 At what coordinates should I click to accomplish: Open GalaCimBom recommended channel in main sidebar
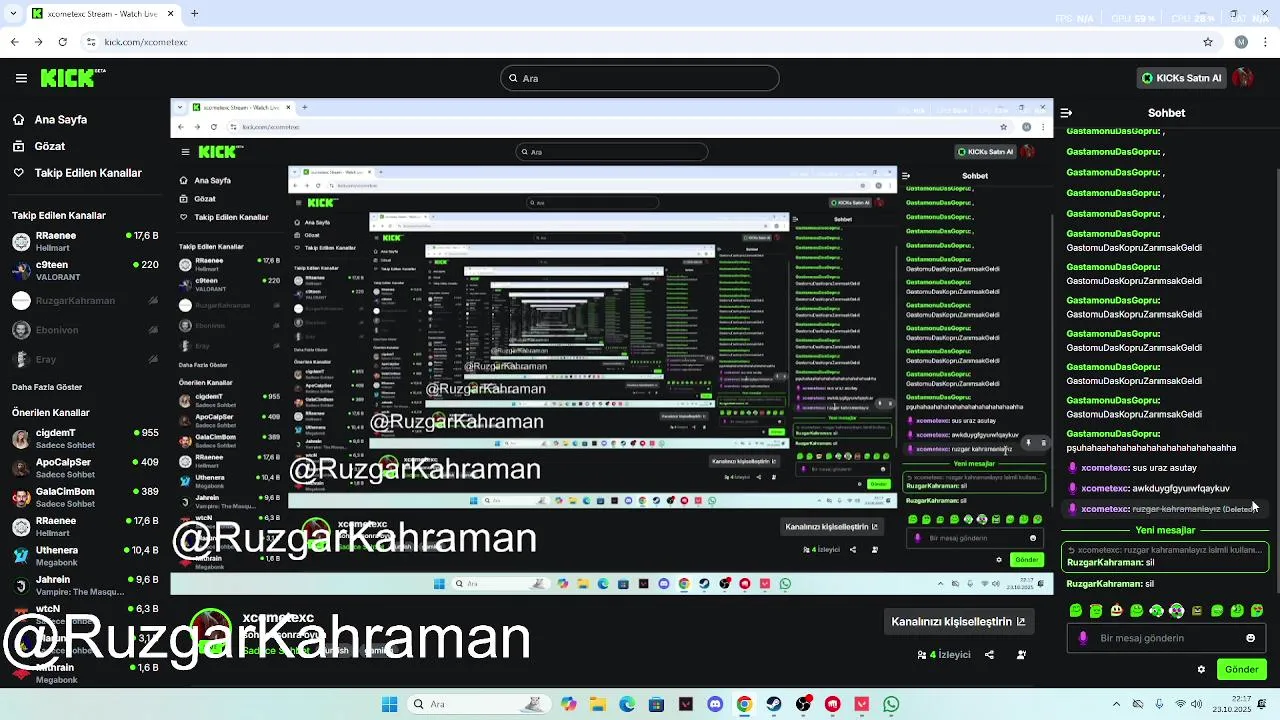tap(85, 497)
